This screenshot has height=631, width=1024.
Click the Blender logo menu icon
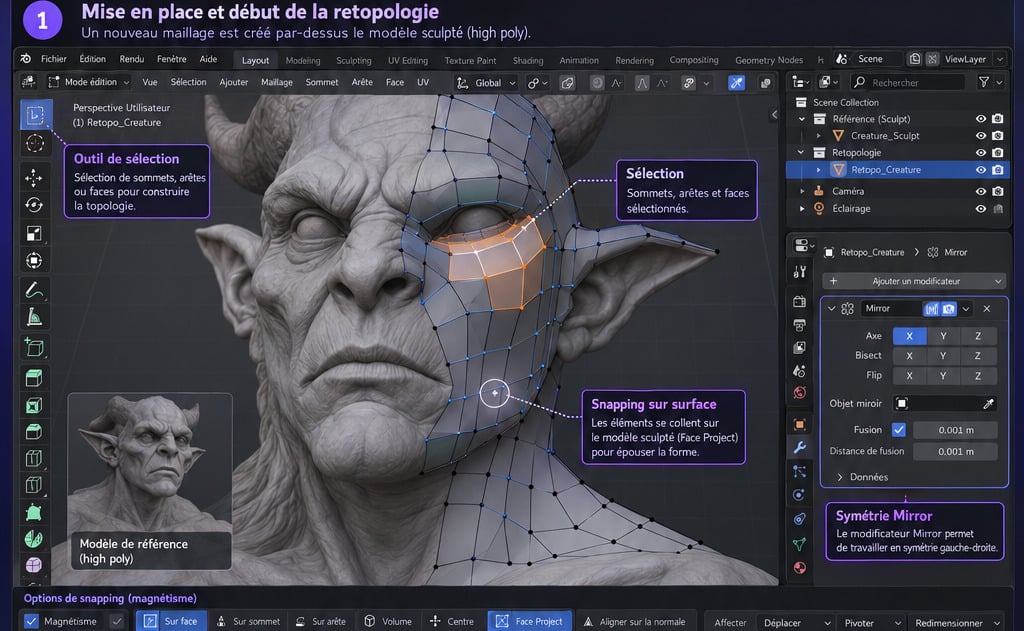pyautogui.click(x=25, y=59)
